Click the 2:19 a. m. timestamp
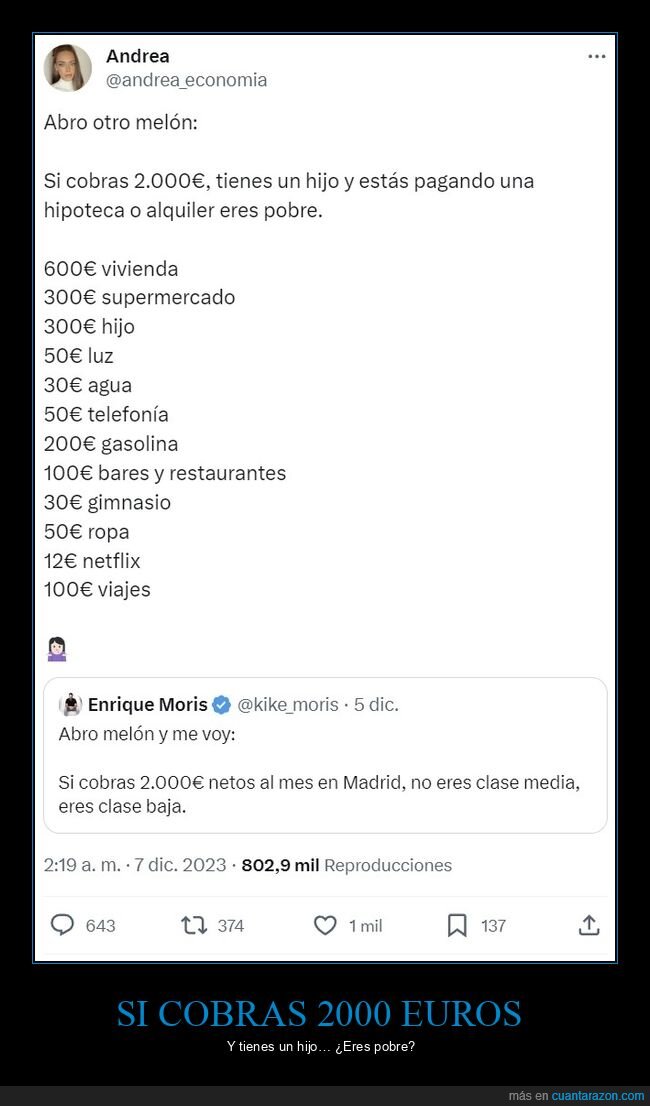650x1106 pixels. (x=83, y=865)
